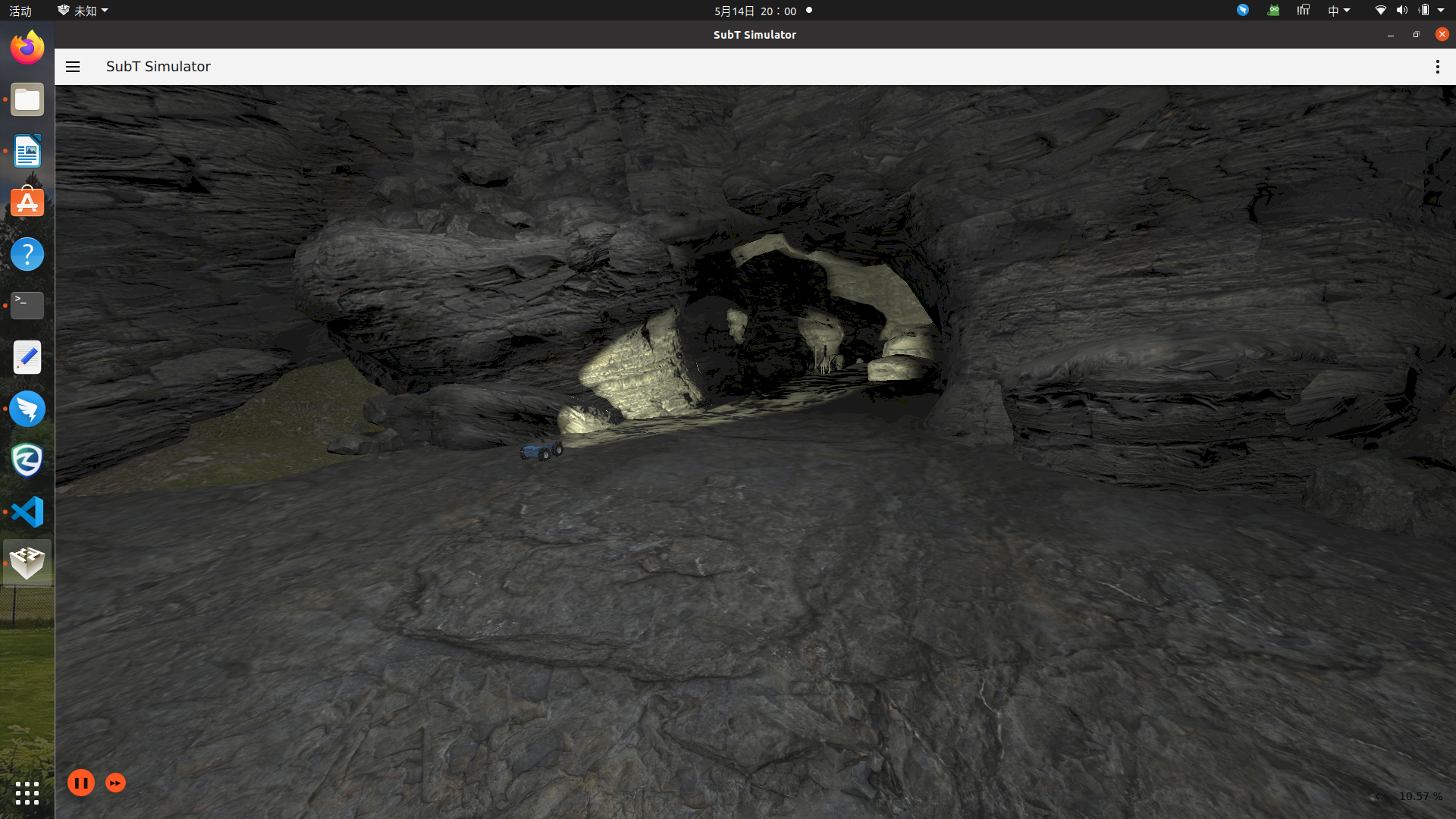The height and width of the screenshot is (819, 1456).
Task: Open the hamburger menu in SubT Simulator
Action: [x=73, y=67]
